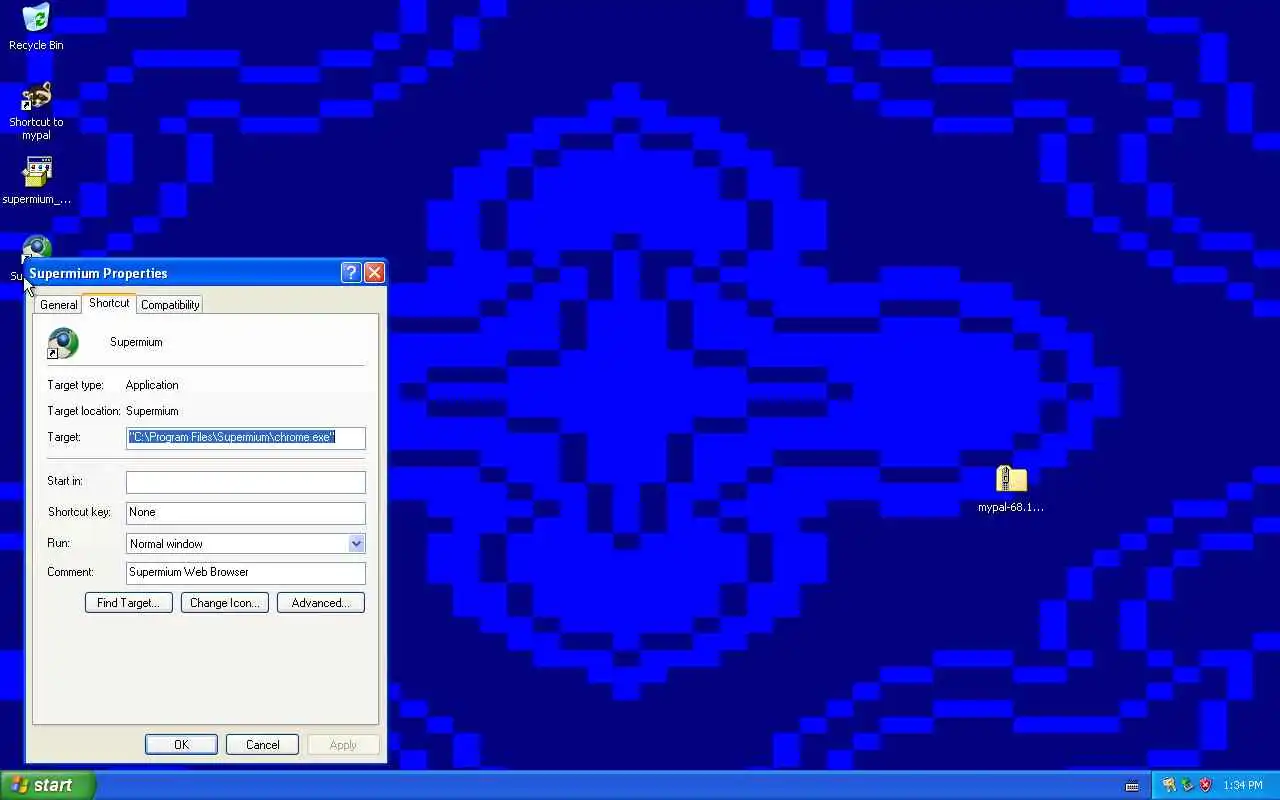Open the Start menu
Screen dimensions: 1280x800
(48, 785)
